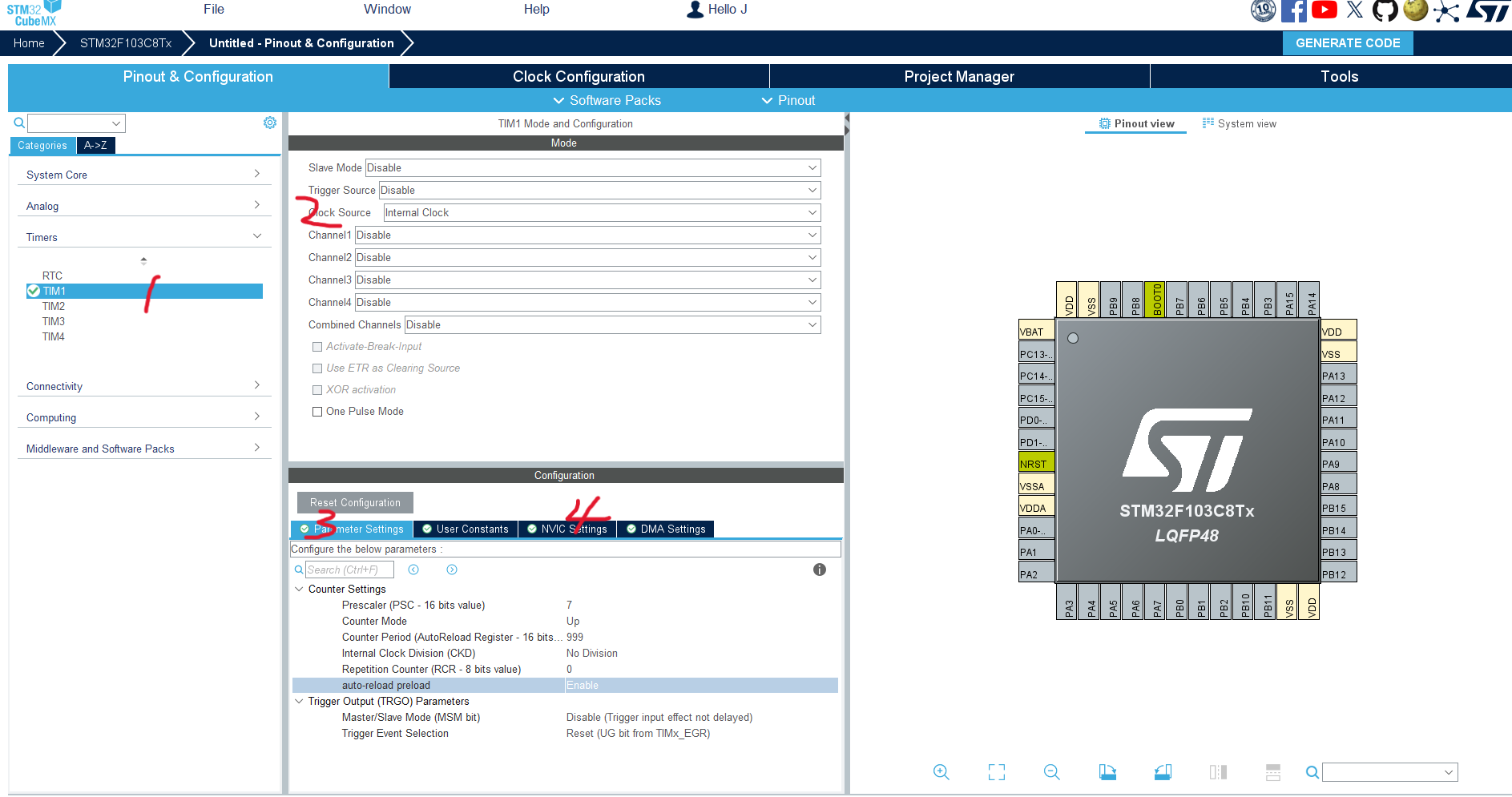The image size is (1512, 797).
Task: Open the YouTube channel icon
Action: coord(1324,10)
